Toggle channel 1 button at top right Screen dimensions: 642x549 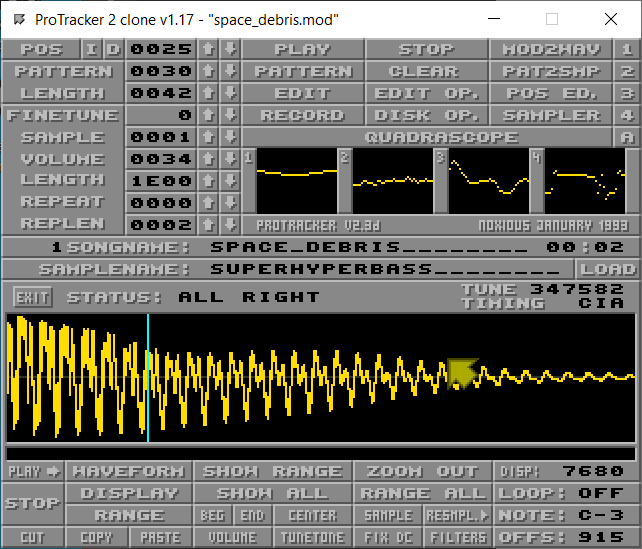click(x=626, y=50)
